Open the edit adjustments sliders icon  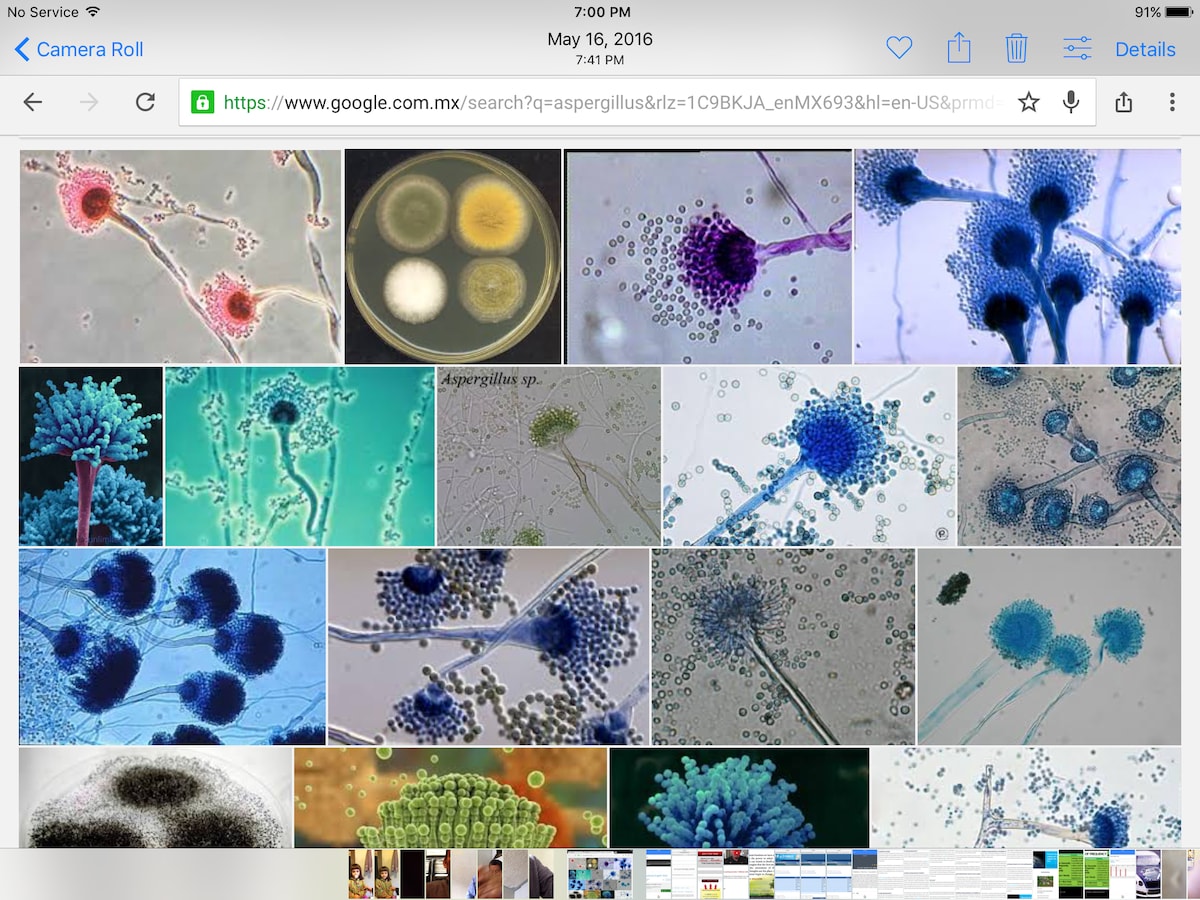pos(1077,48)
